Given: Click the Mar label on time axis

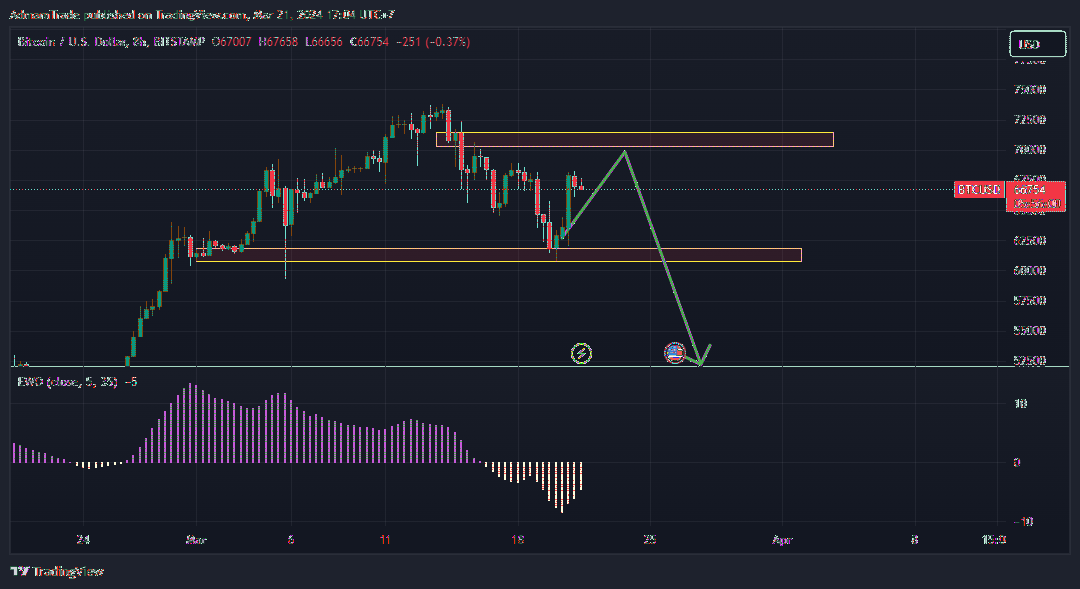Looking at the screenshot, I should coord(196,540).
